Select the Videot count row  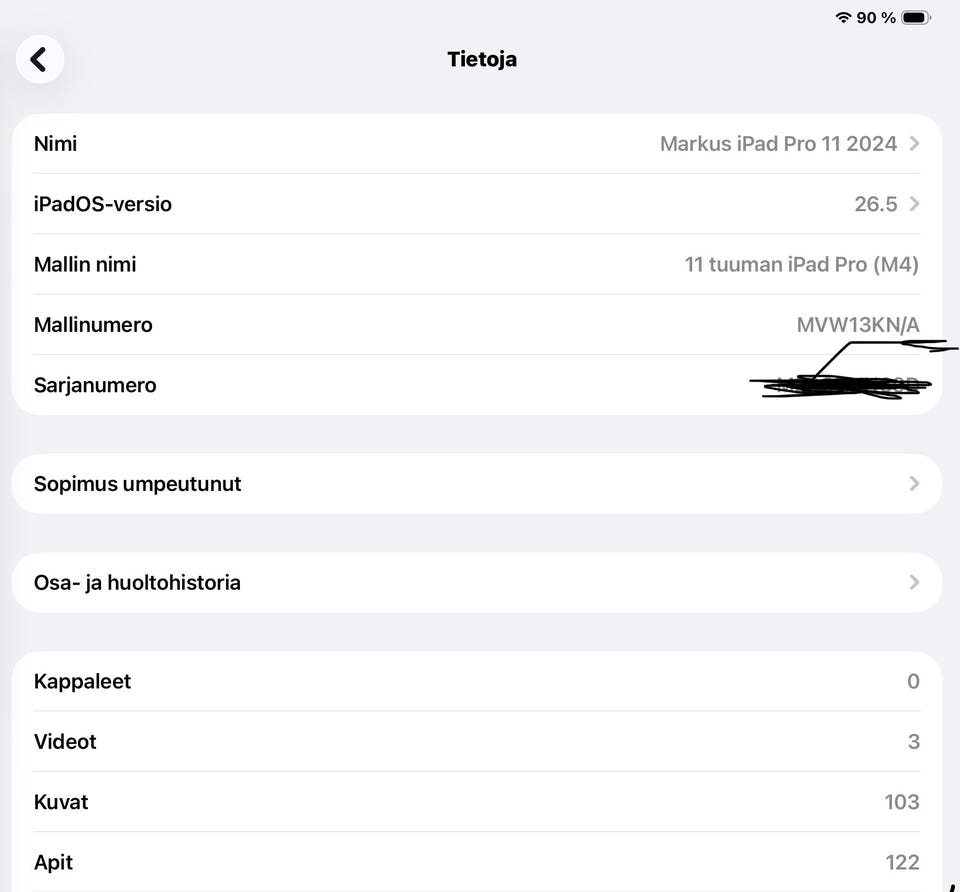tap(477, 741)
